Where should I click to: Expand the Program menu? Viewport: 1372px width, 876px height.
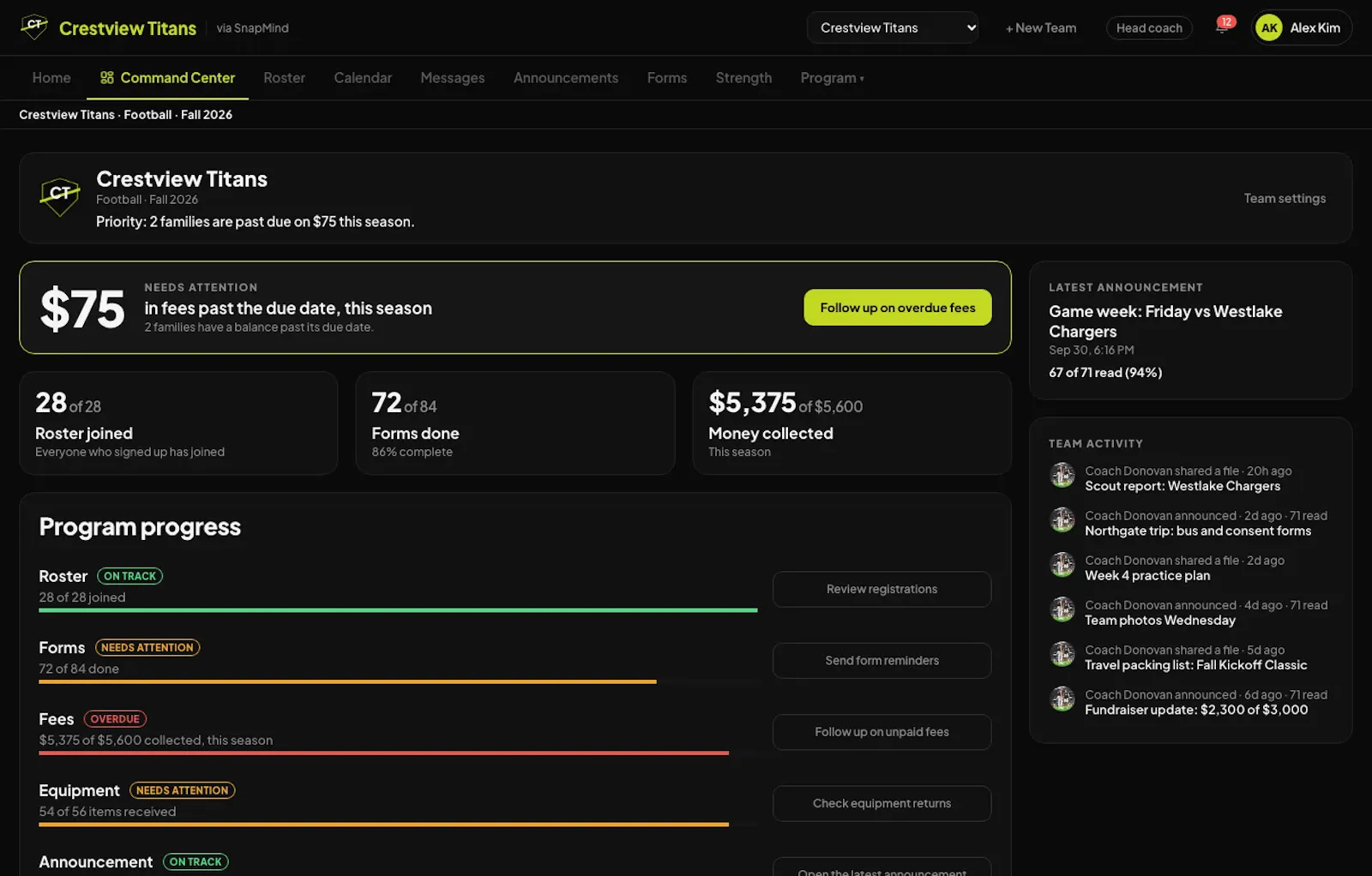pos(832,78)
